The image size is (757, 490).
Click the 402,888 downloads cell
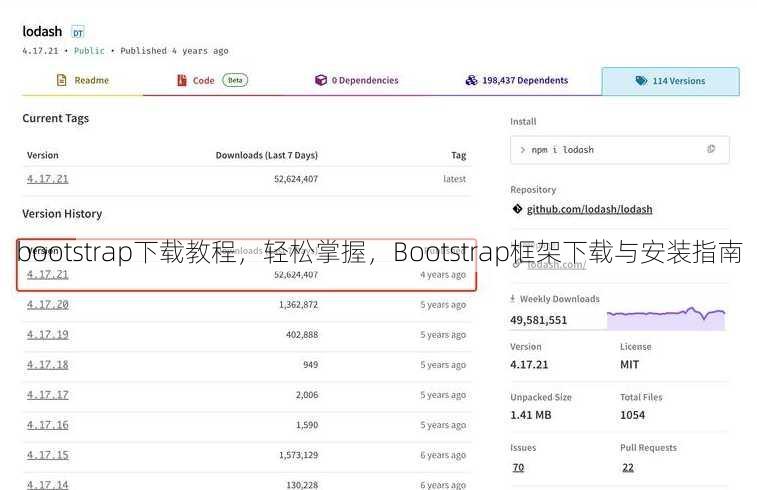(302, 335)
